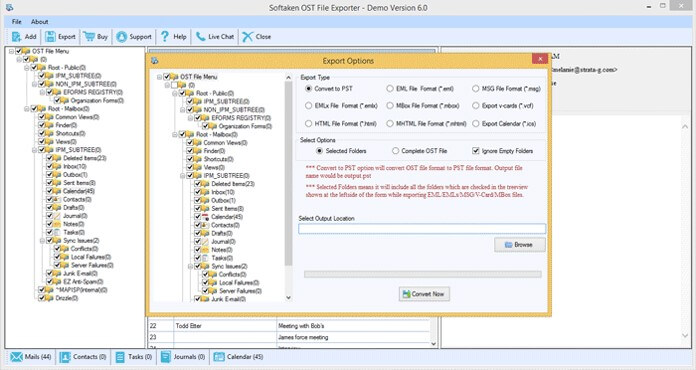Image resolution: width=696 pixels, height=370 pixels.
Task: Click the Add file toolbar icon
Action: (x=16, y=37)
